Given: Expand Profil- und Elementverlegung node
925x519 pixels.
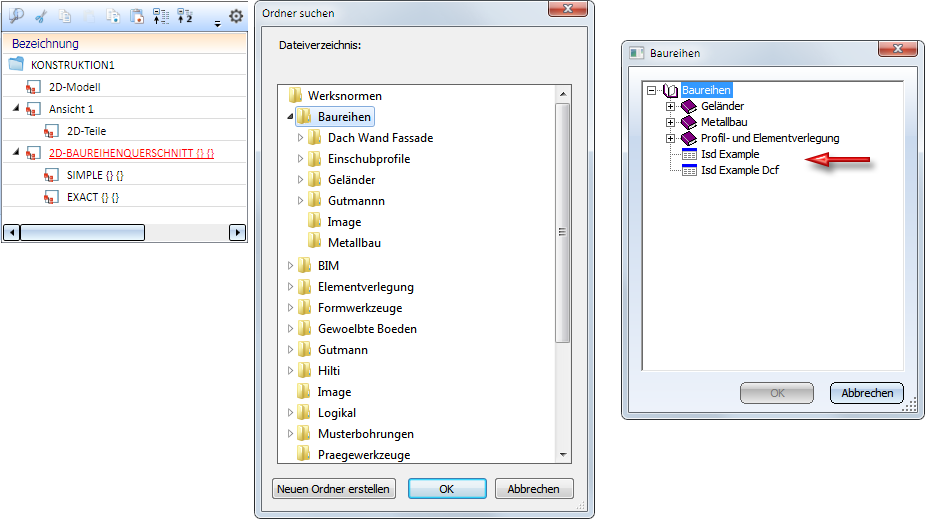Looking at the screenshot, I should point(670,138).
